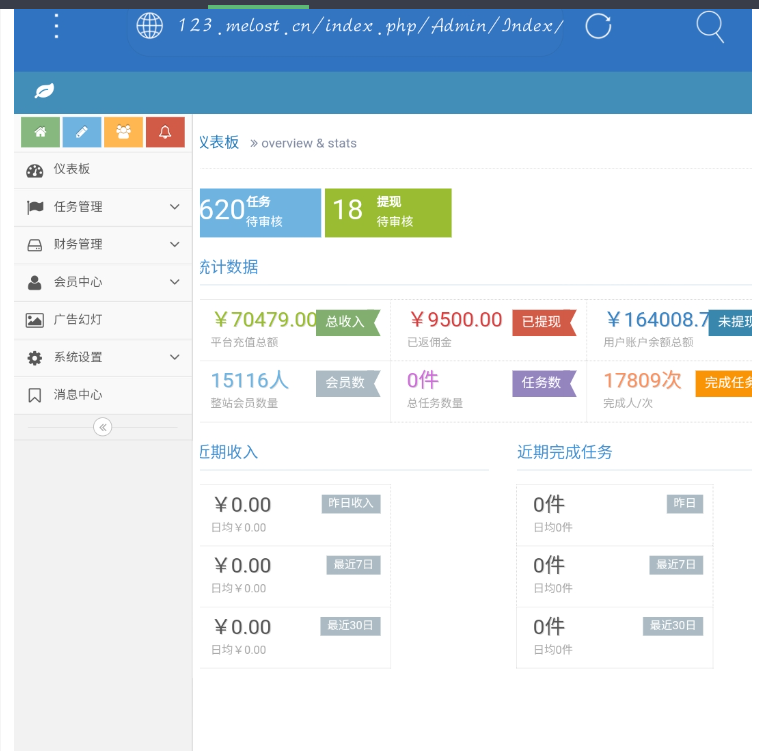Expand the 会员中心 chevron
Screen dimensions: 759x751
pos(175,282)
